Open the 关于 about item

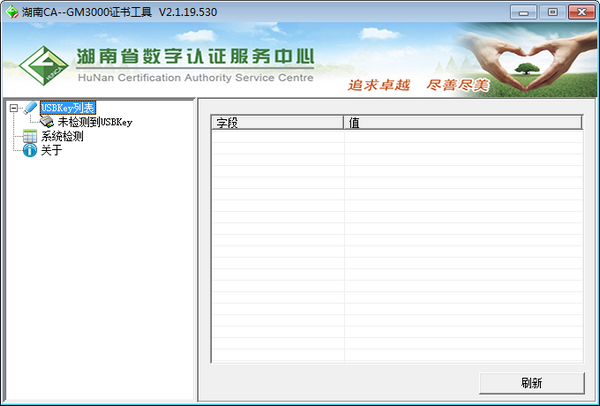[x=51, y=150]
